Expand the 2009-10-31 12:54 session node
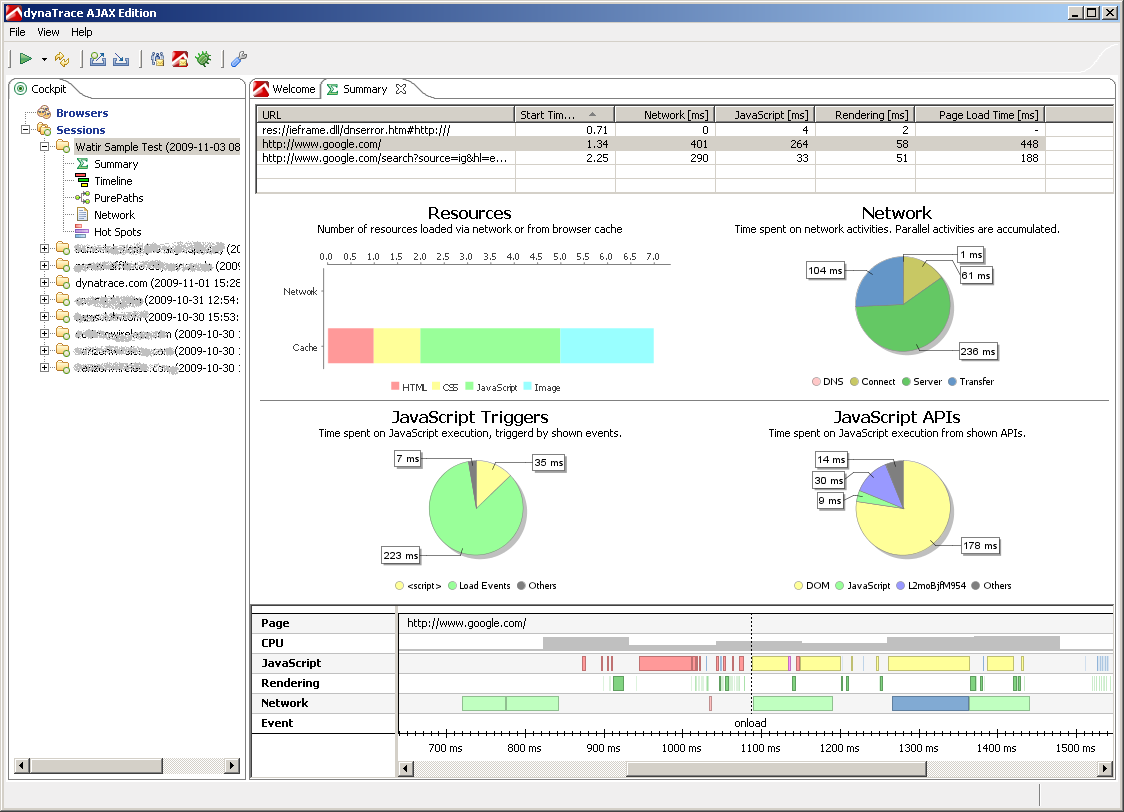 point(44,300)
